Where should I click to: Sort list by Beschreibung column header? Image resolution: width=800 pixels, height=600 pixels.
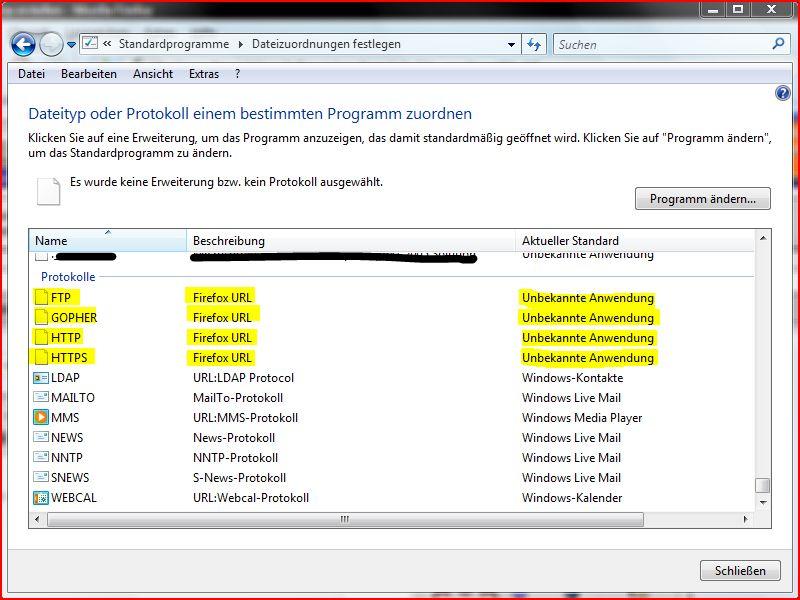pyautogui.click(x=351, y=240)
